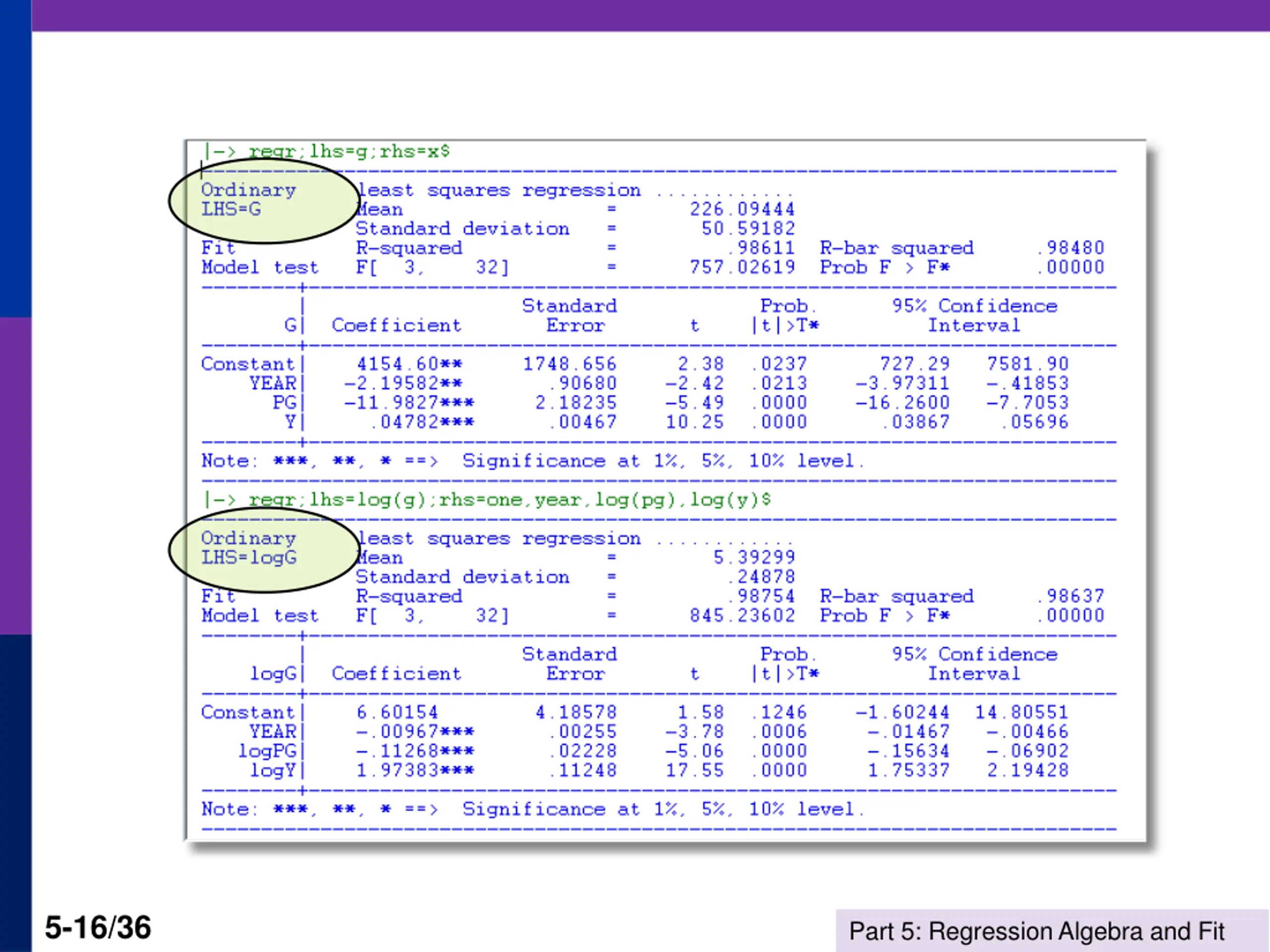Click the top significance Note line
1270x952 pixels.
pos(532,461)
